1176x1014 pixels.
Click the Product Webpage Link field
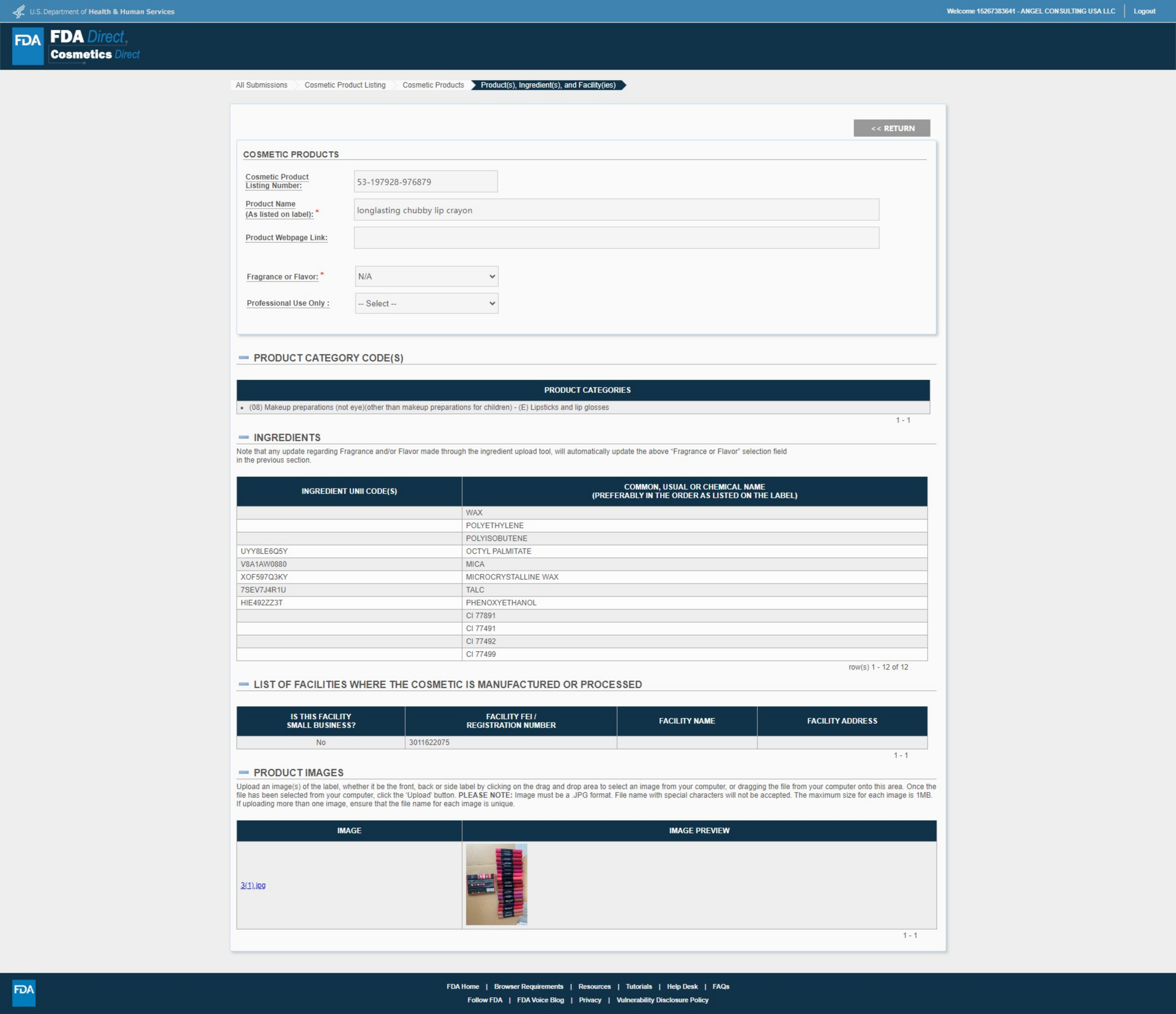tap(616, 238)
